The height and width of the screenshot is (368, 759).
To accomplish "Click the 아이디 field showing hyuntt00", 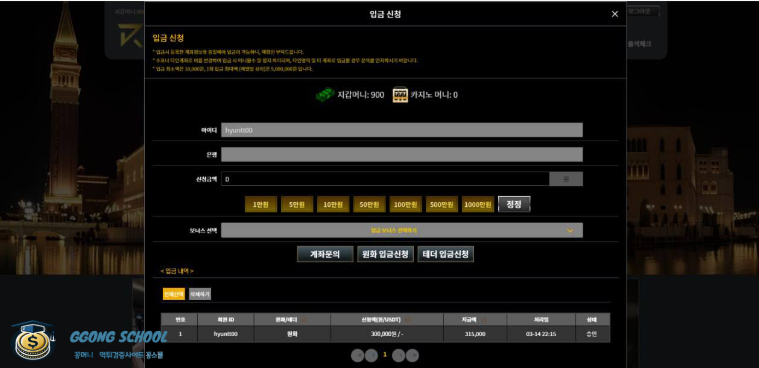I will [x=402, y=130].
